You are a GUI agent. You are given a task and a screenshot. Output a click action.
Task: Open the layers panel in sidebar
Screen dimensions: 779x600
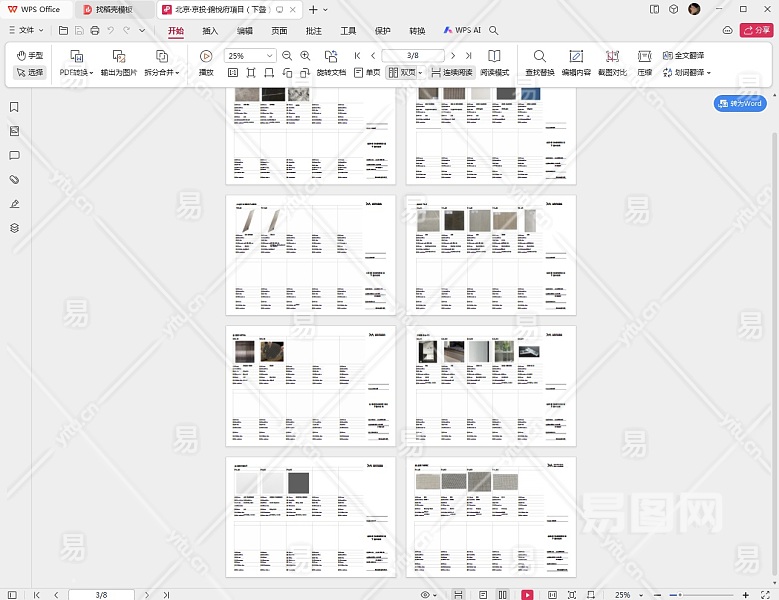point(14,228)
